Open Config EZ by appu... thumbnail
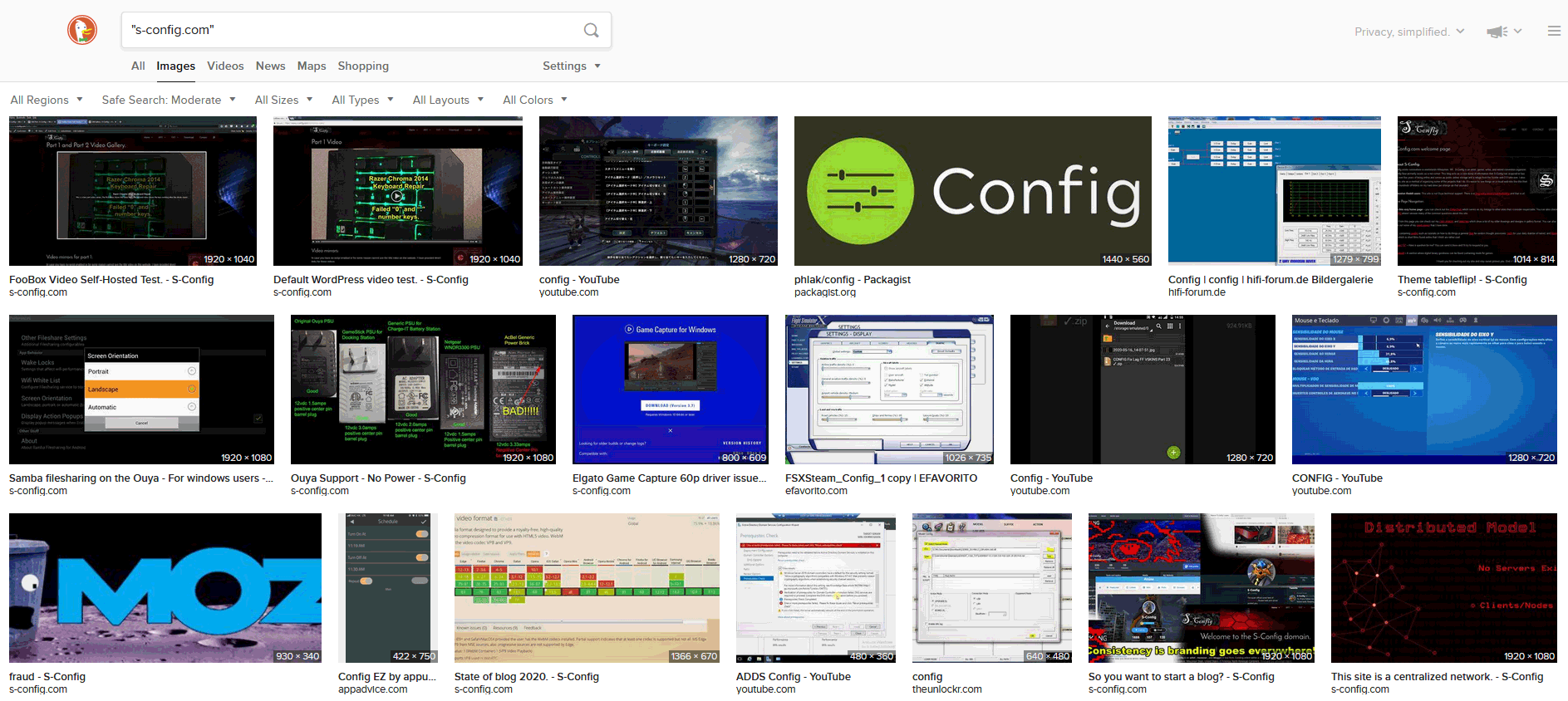The image size is (1568, 701). pyautogui.click(x=388, y=588)
